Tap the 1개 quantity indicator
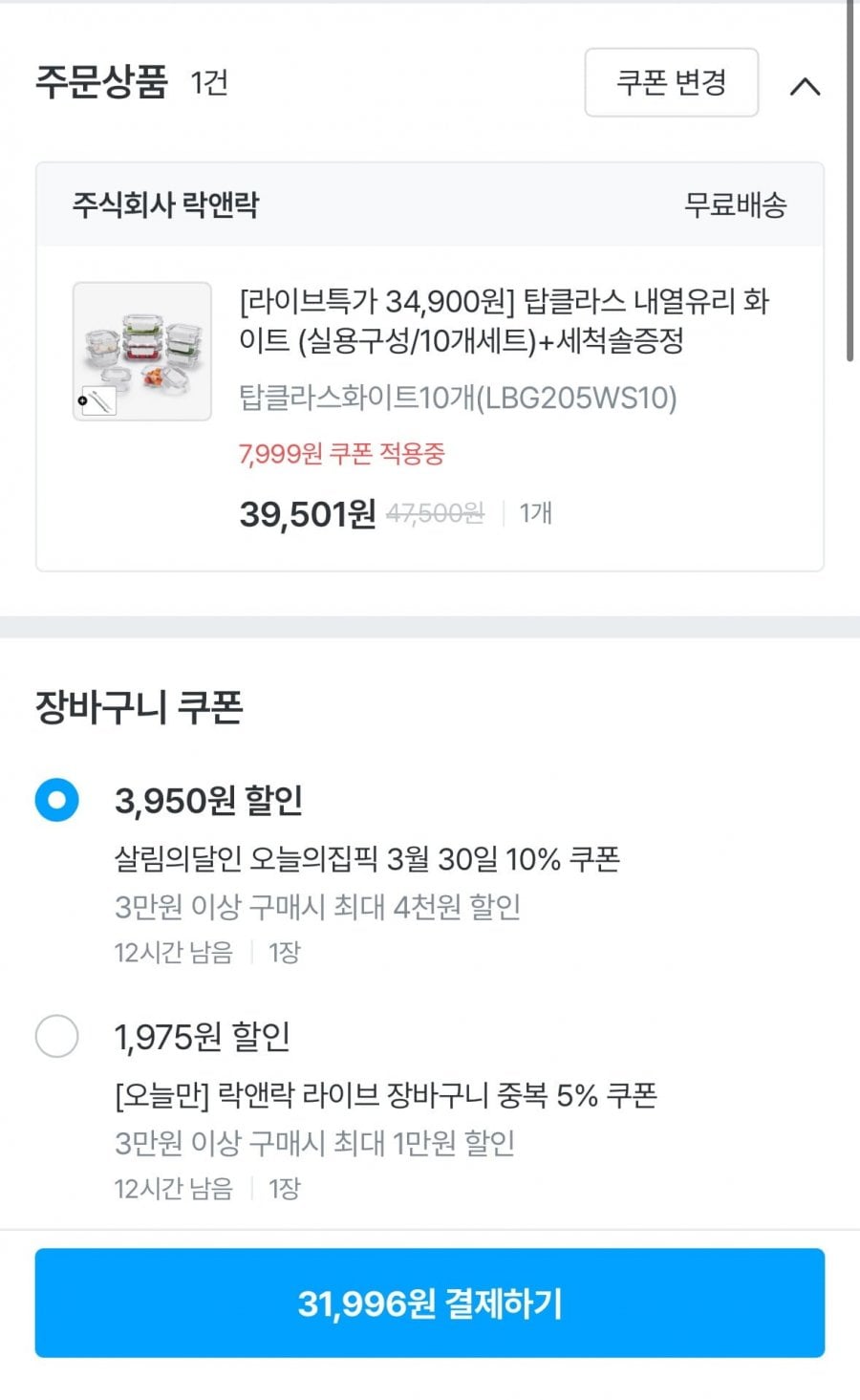860x1400 pixels. click(535, 514)
